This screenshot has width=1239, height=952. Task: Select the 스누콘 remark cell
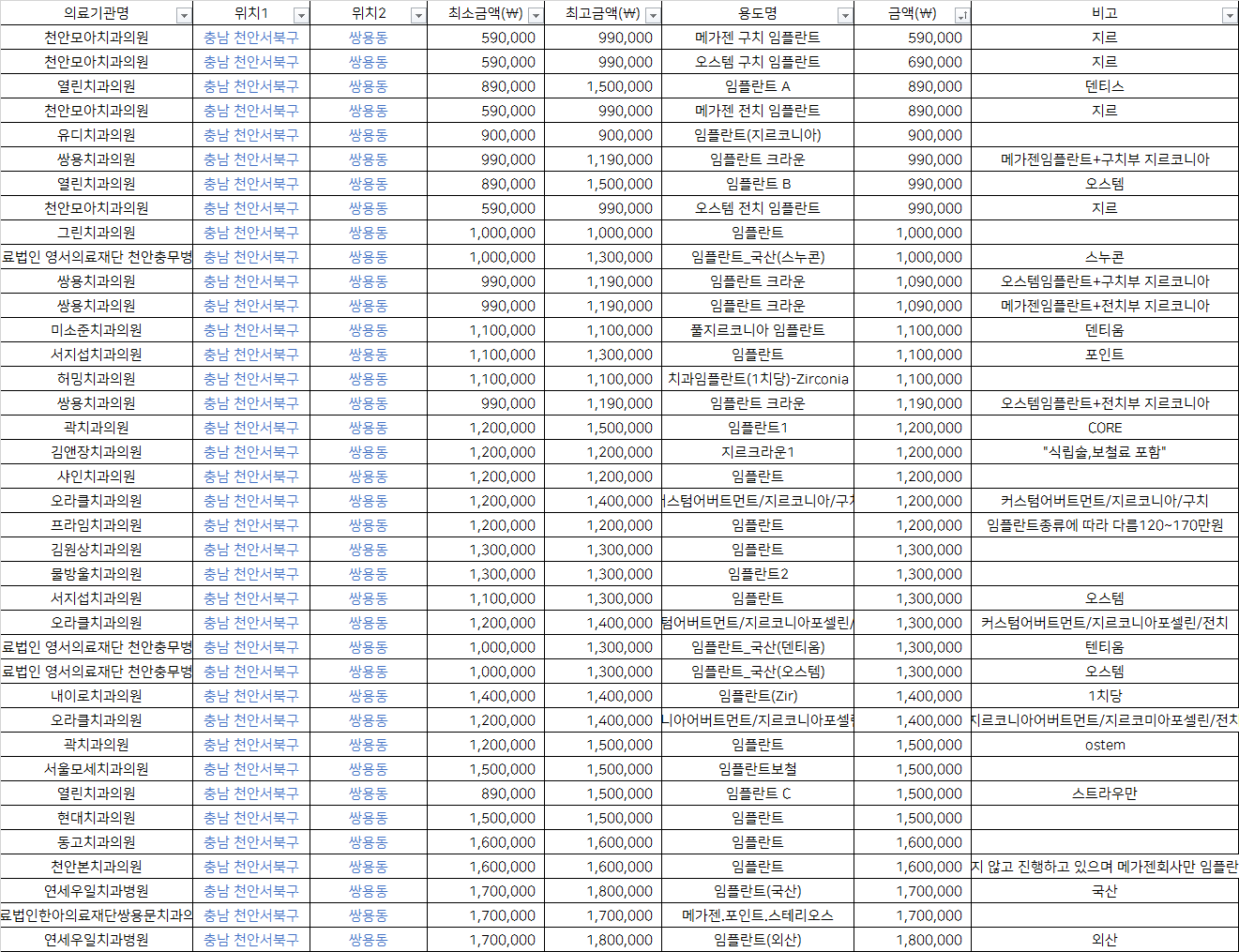(1105, 257)
